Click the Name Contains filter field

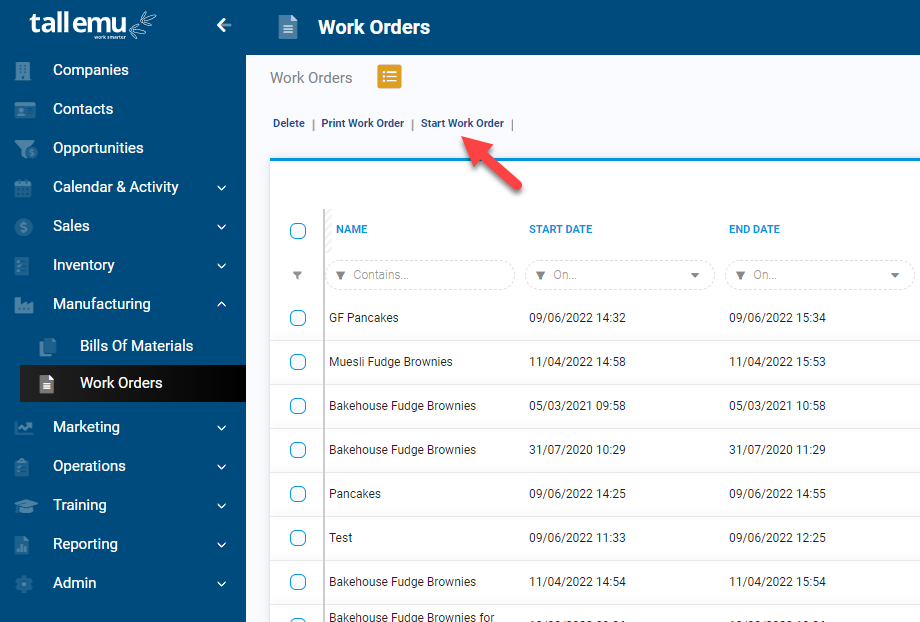click(x=420, y=275)
